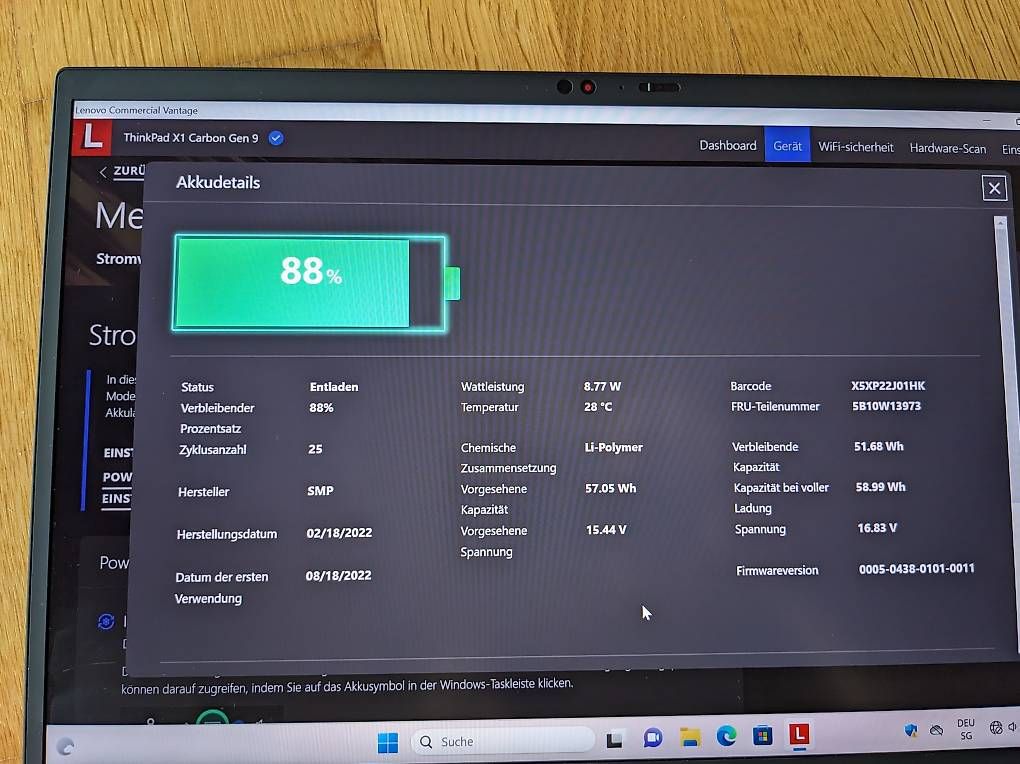1020x764 pixels.
Task: Click the Firmwareversion label
Action: point(777,570)
